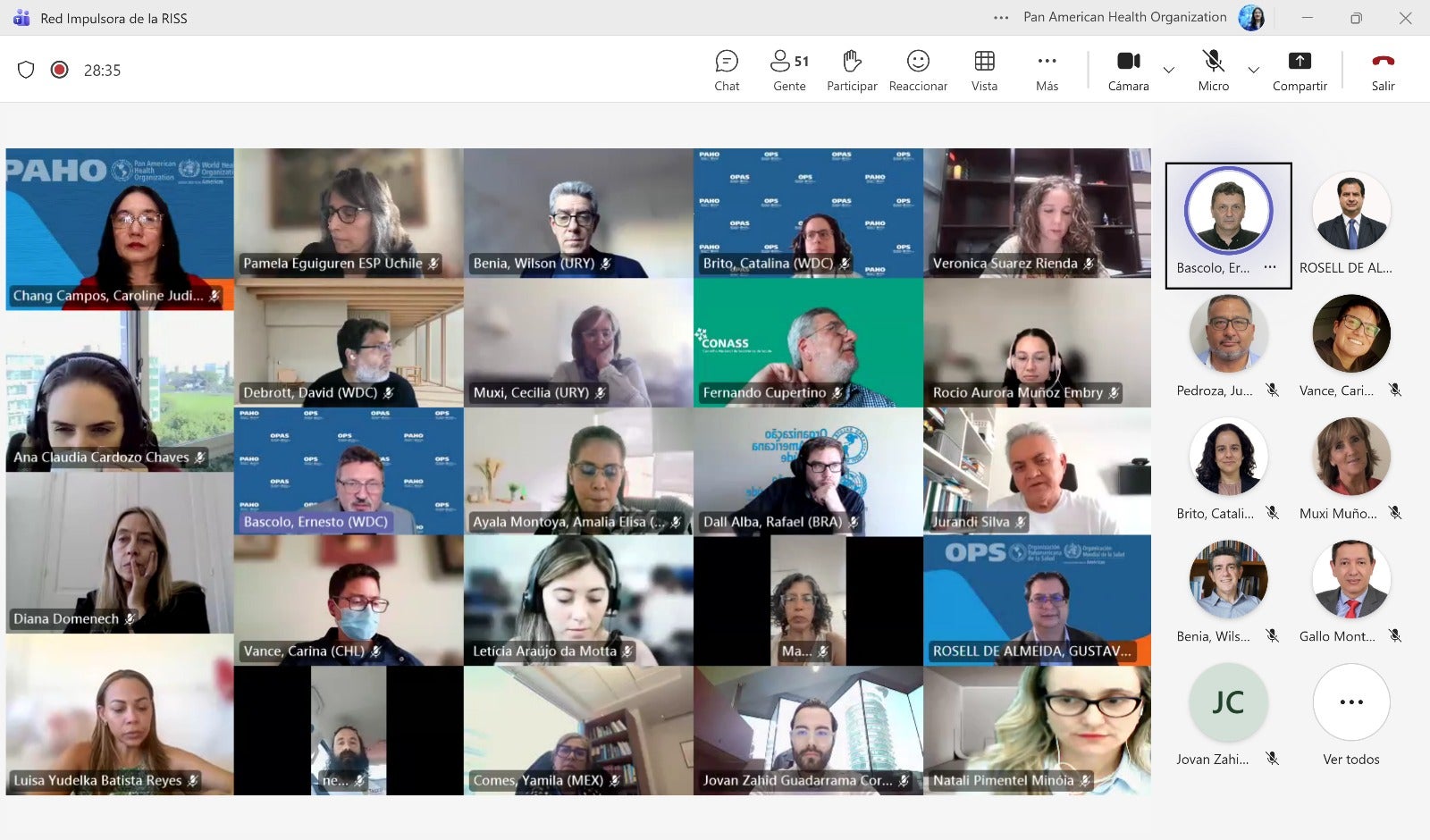The width and height of the screenshot is (1430, 840).
Task: Leave the meeting with Salir
Action: coord(1383,71)
